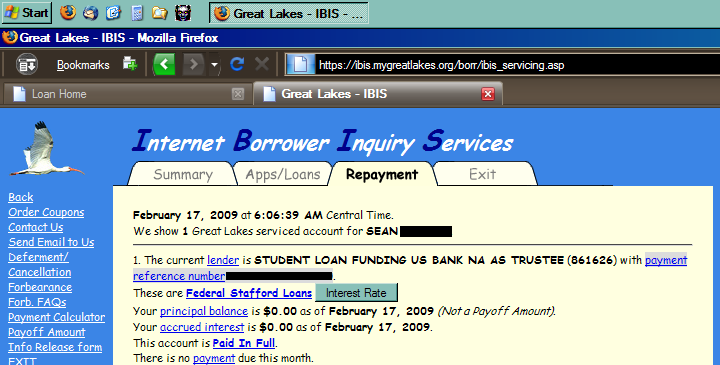Click the page icon in the address bar
This screenshot has height=365, width=720.
click(x=300, y=64)
